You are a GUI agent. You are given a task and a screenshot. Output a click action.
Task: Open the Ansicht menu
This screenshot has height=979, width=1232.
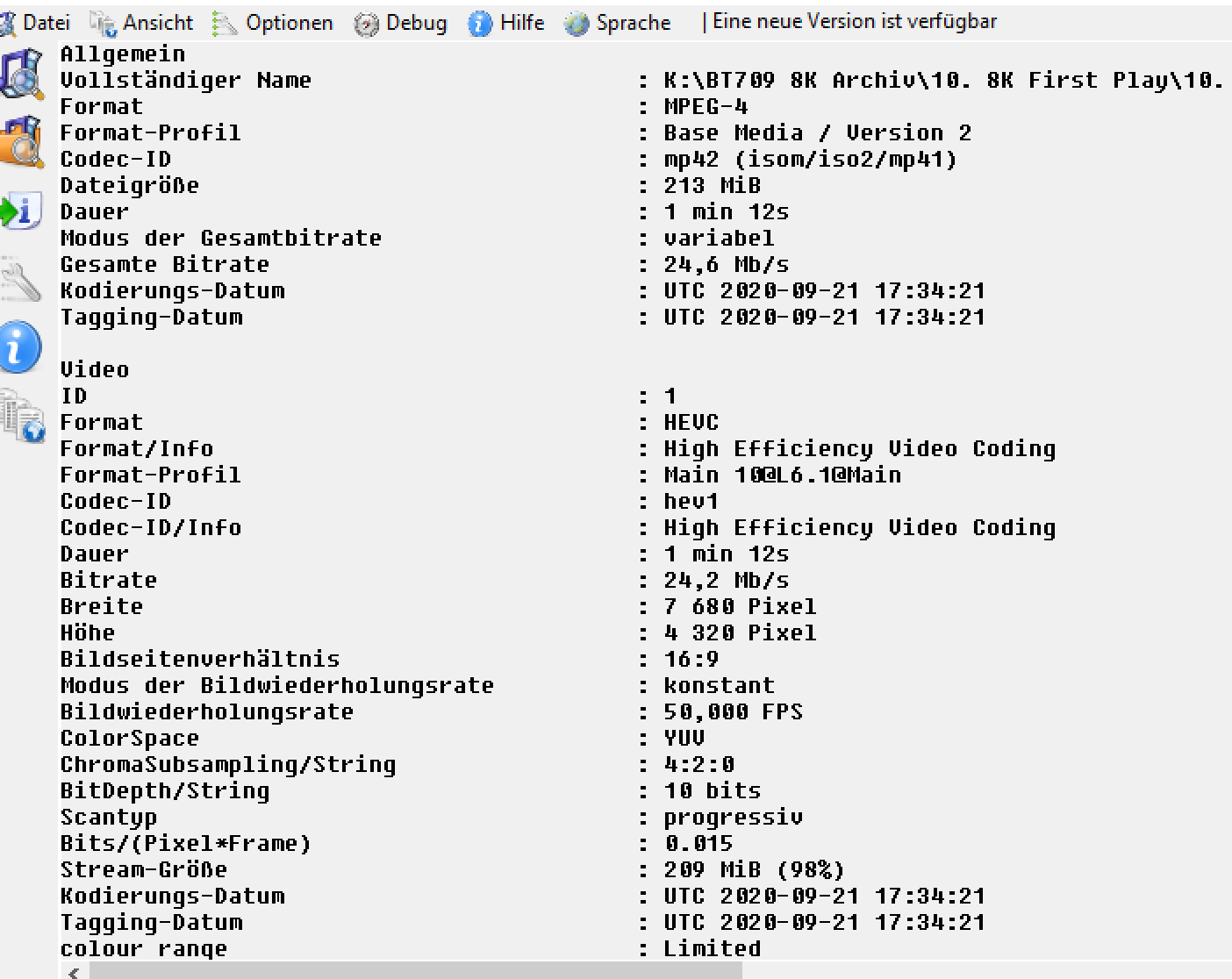[141, 23]
